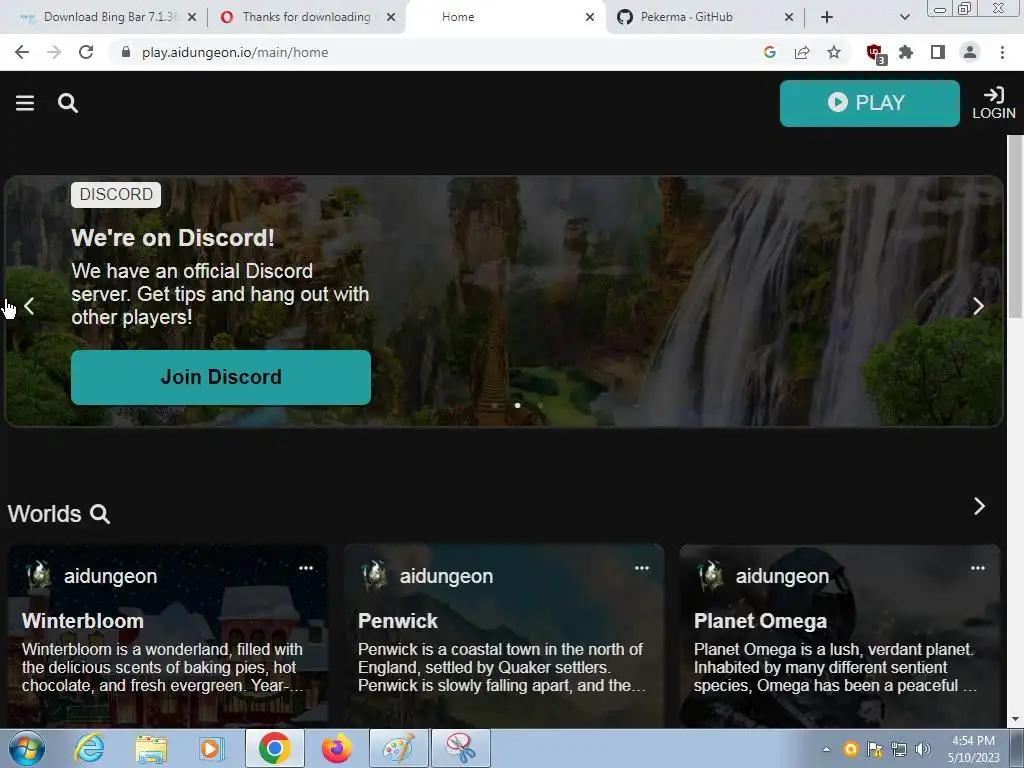This screenshot has height=768, width=1024.
Task: Click the Google icon in address bar
Action: click(769, 52)
